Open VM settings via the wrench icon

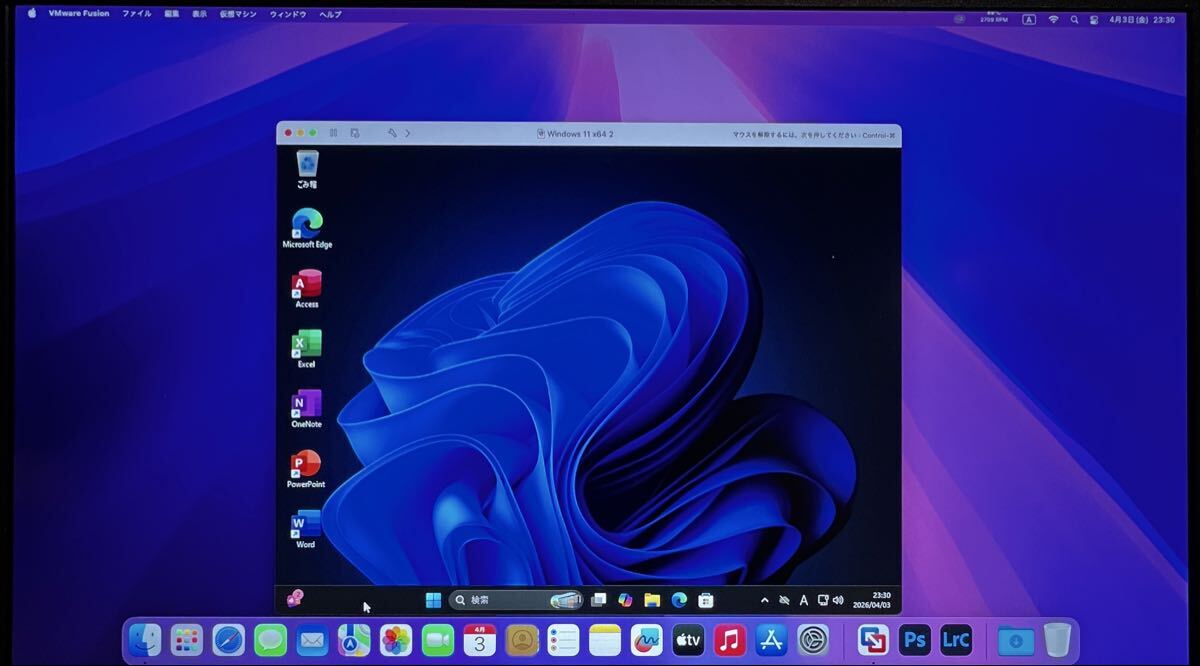(392, 133)
